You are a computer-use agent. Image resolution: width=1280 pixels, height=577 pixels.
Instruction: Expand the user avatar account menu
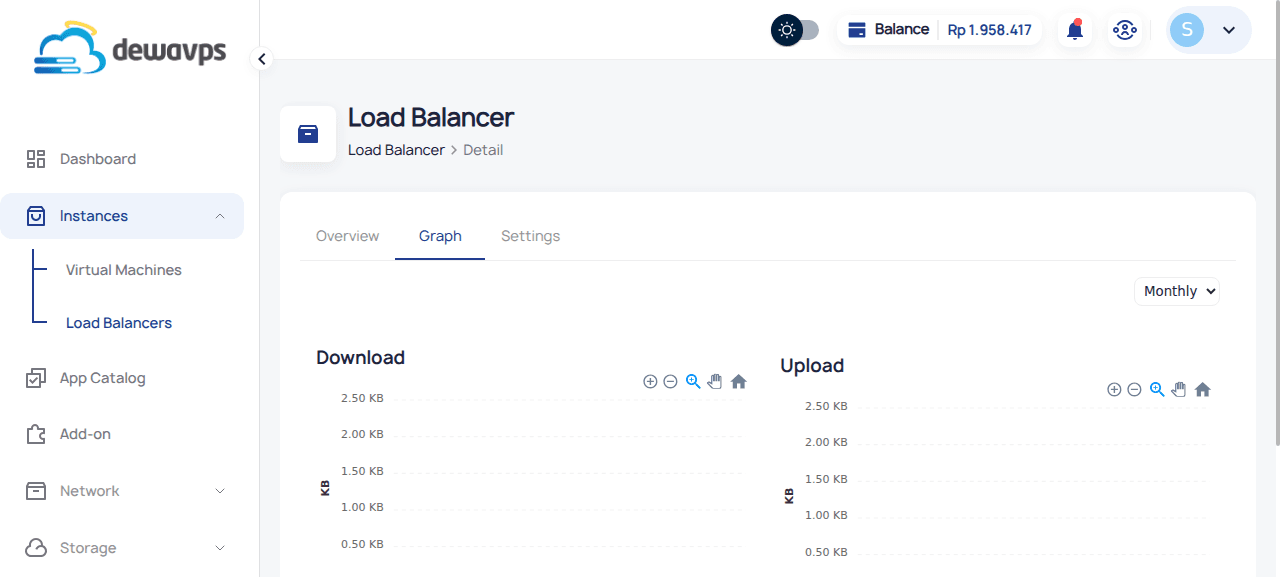click(x=1208, y=30)
